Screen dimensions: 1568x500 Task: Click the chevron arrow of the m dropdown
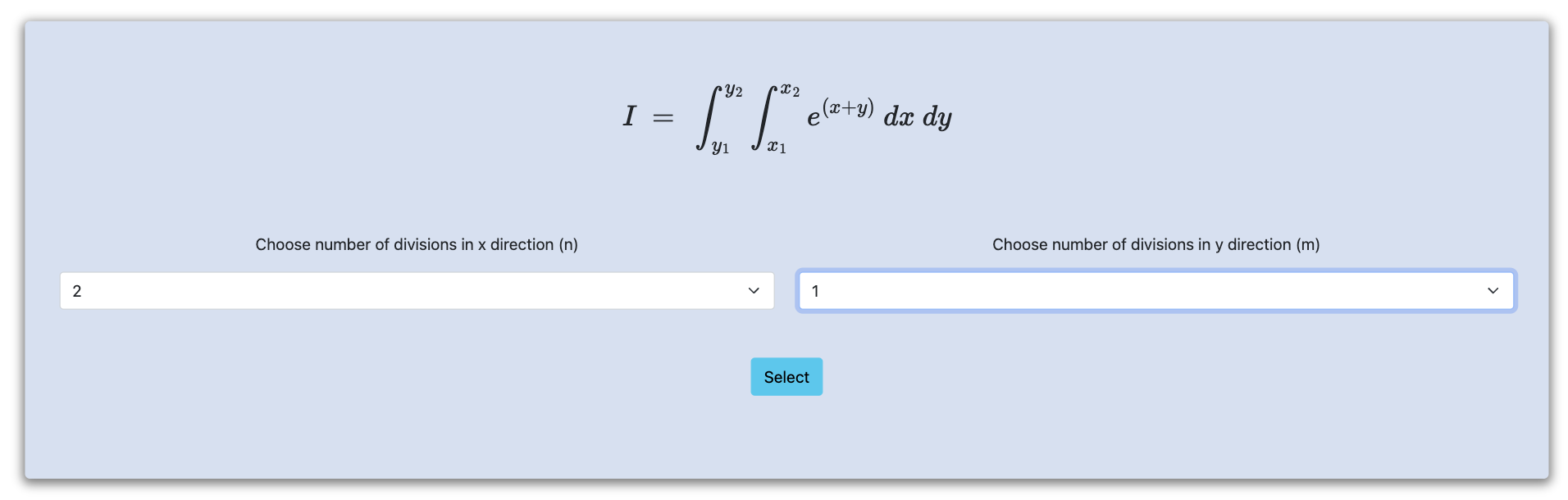click(x=1493, y=291)
